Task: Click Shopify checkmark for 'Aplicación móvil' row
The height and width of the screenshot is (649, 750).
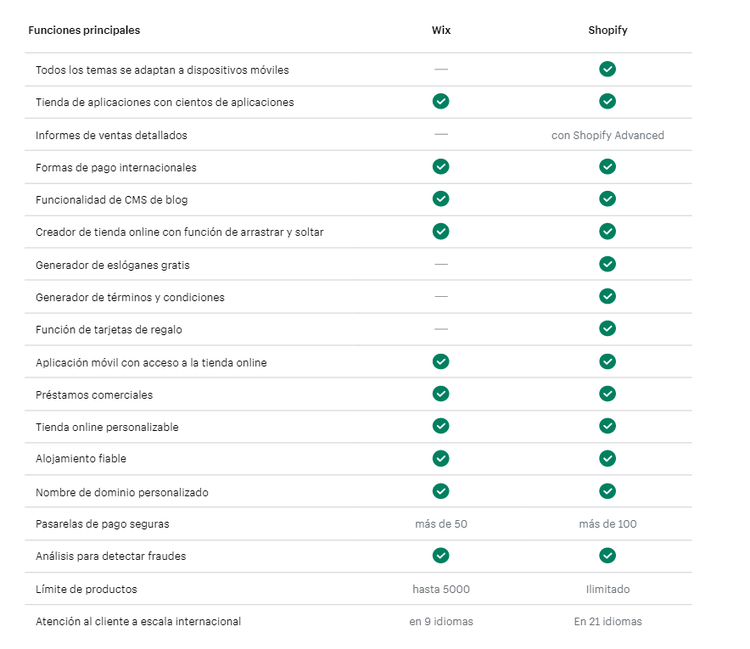Action: point(607,362)
